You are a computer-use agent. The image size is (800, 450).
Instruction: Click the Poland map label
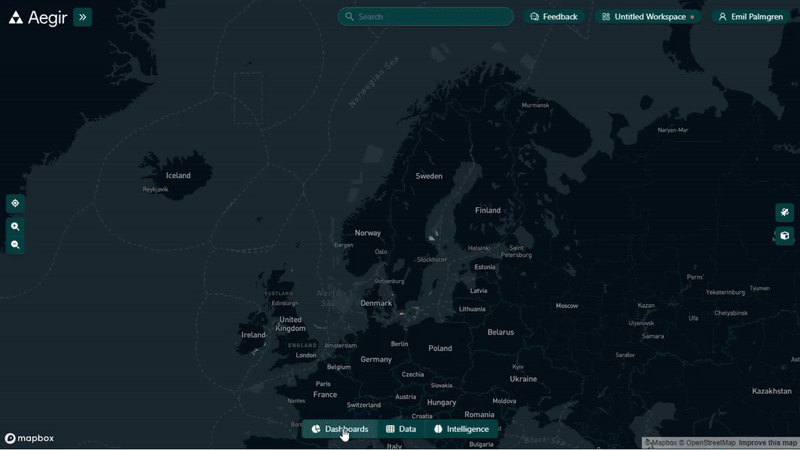tap(440, 348)
